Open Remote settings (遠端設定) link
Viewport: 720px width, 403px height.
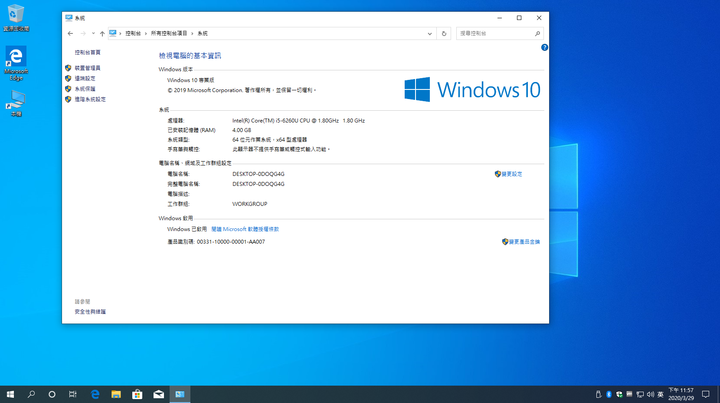point(85,78)
